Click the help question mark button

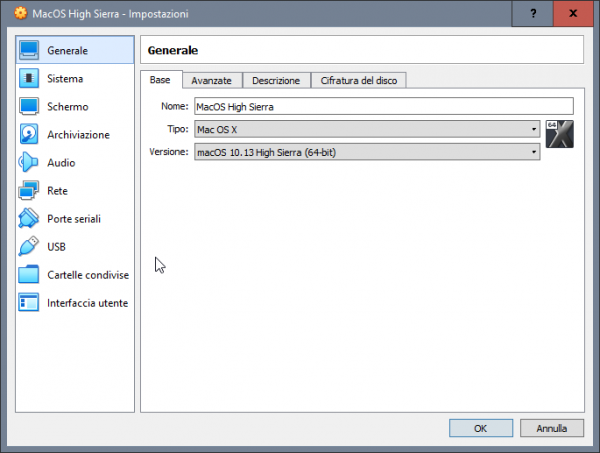[533, 13]
